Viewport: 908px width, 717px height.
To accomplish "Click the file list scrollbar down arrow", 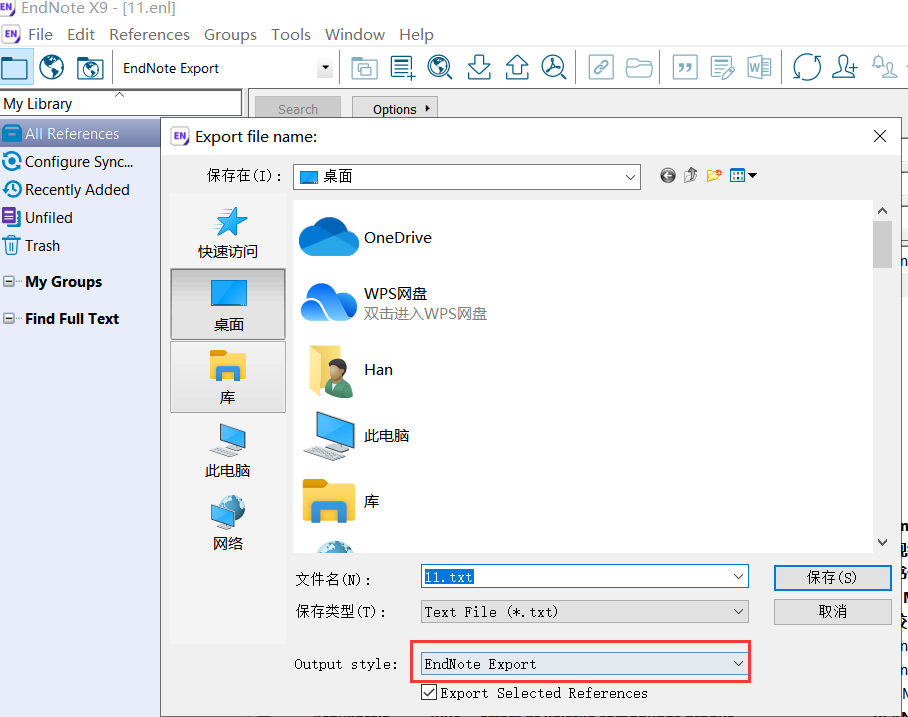I will tap(882, 542).
